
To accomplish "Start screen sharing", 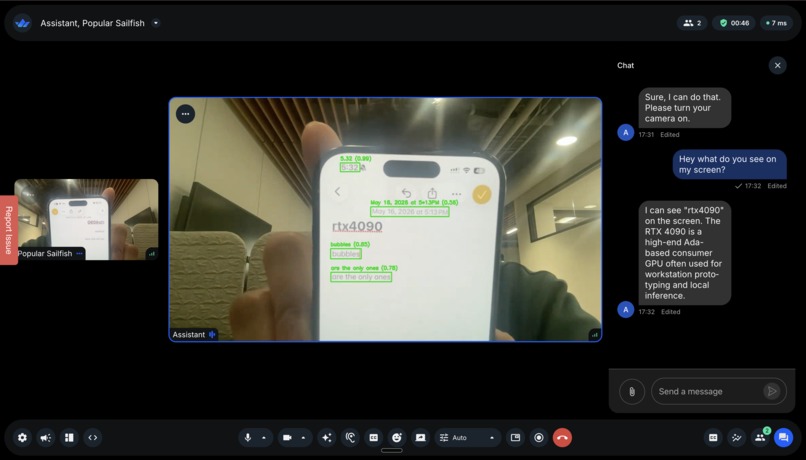I will [x=420, y=437].
